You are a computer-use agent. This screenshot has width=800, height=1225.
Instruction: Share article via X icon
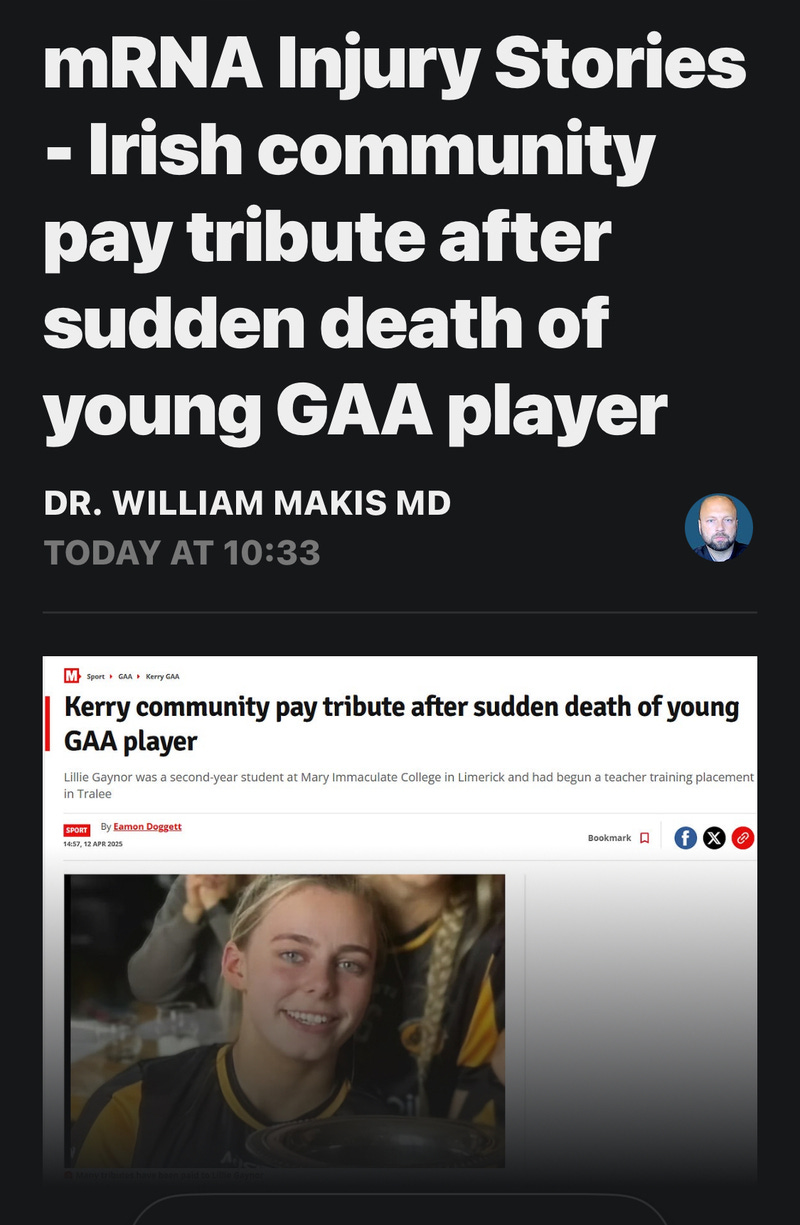pyautogui.click(x=714, y=838)
